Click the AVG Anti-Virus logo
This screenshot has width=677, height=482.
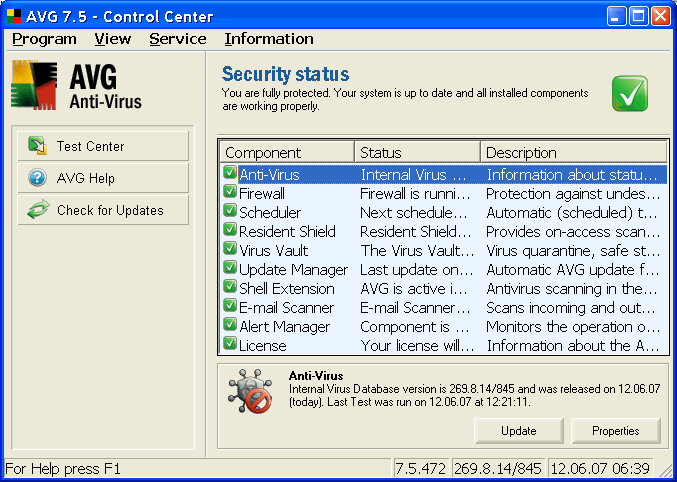pyautogui.click(x=76, y=85)
